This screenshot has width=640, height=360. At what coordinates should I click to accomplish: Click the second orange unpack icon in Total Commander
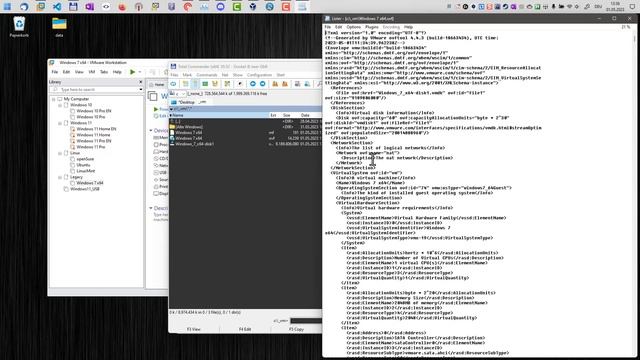(285, 84)
